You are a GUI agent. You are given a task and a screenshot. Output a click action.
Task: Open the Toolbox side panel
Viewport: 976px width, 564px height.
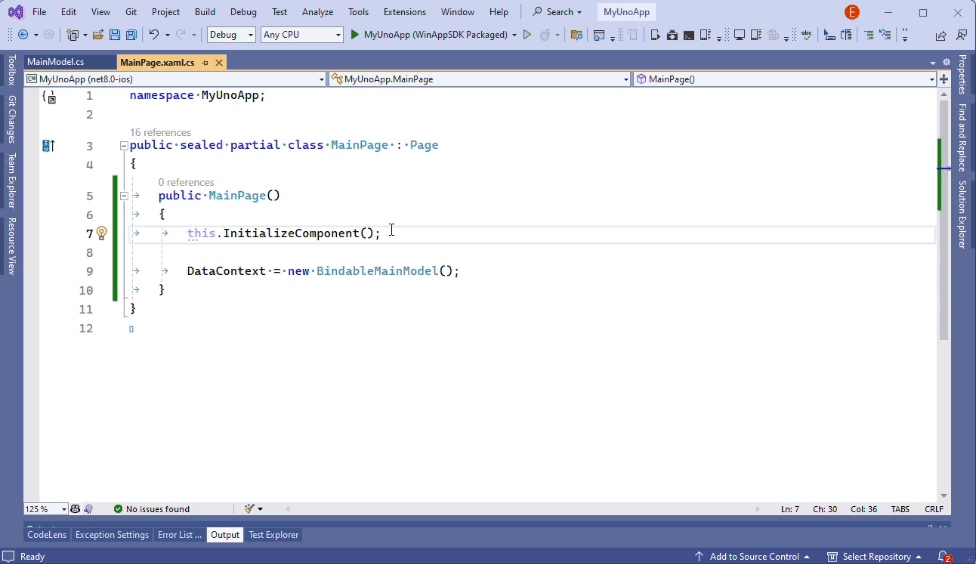[x=11, y=70]
